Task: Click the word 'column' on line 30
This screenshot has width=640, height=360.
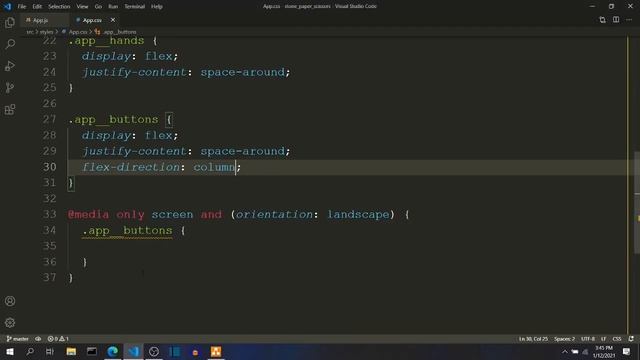Action: [214, 167]
